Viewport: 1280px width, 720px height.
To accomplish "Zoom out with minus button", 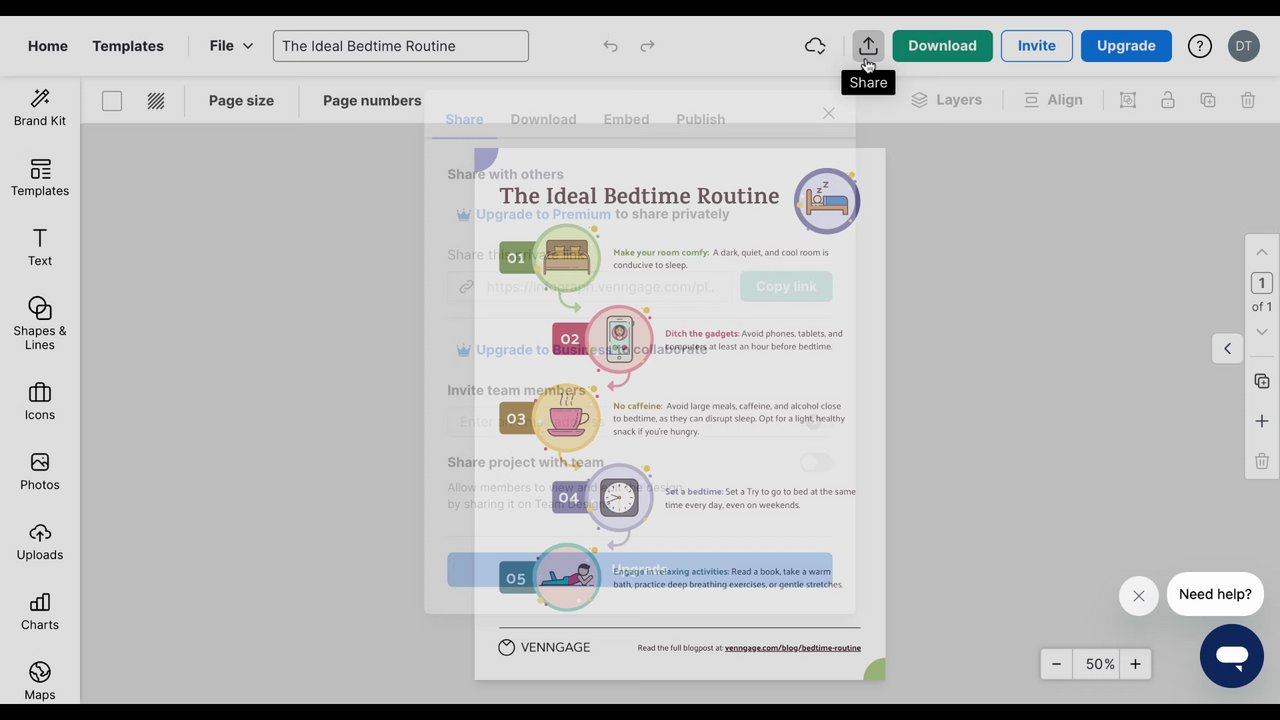I will tap(1056, 664).
